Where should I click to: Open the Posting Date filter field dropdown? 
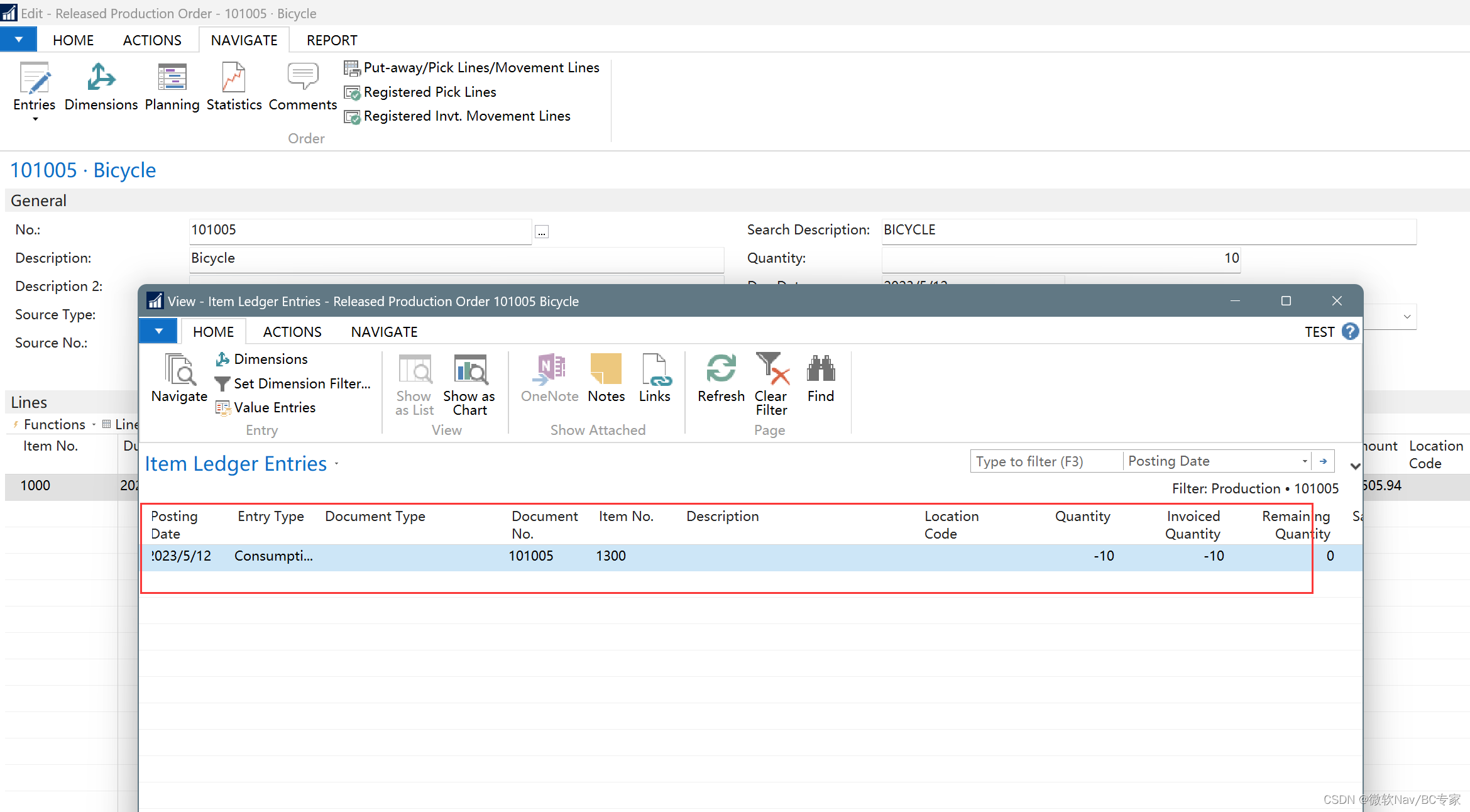point(1305,461)
